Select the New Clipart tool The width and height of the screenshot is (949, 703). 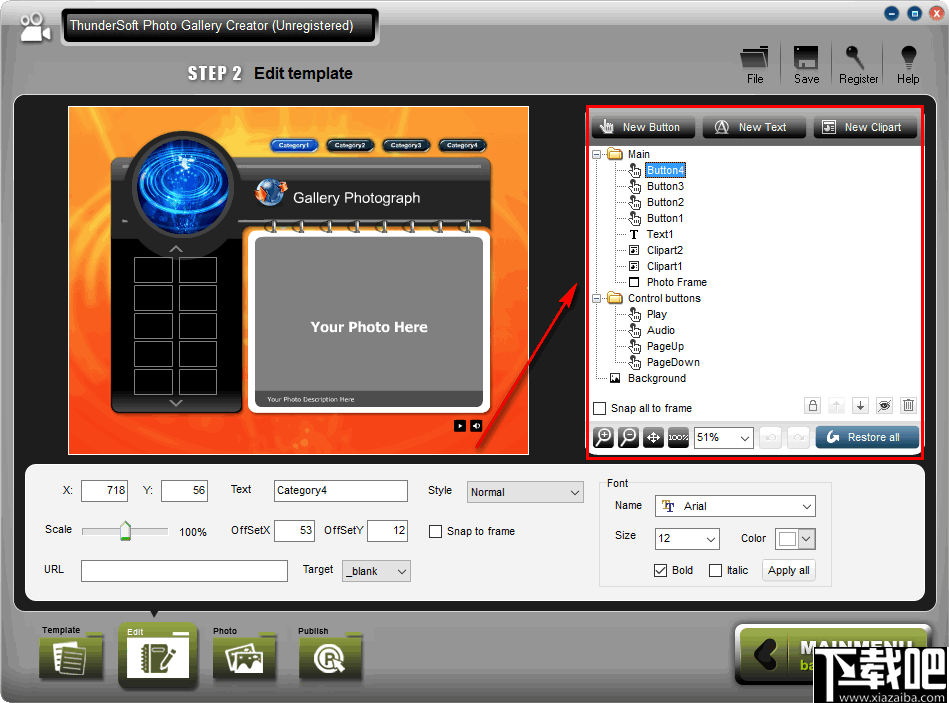865,126
